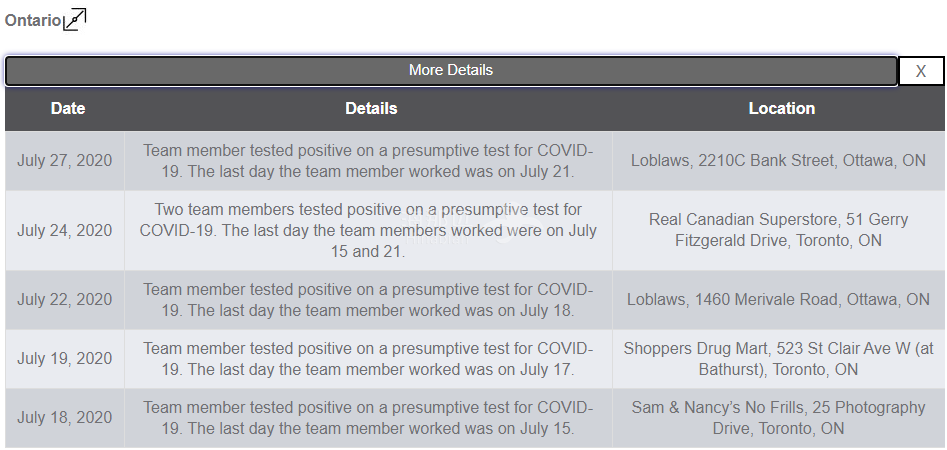Click details with last day July 18
947x450 pixels.
(x=368, y=300)
